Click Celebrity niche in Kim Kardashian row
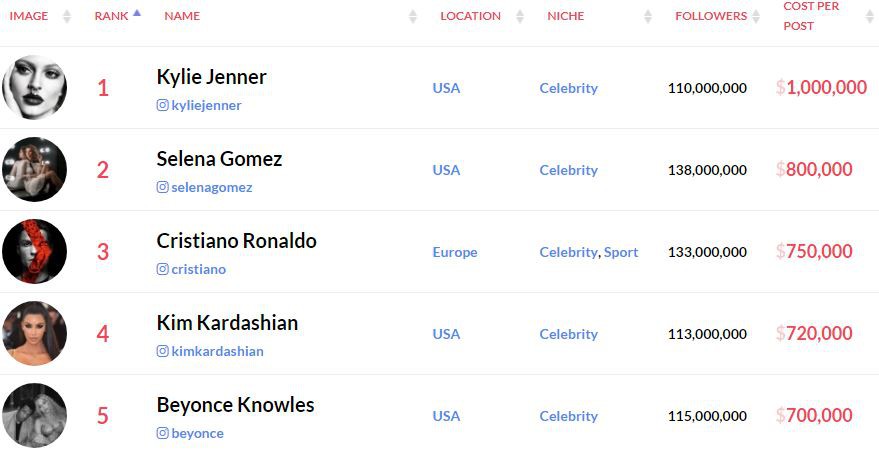 [568, 334]
